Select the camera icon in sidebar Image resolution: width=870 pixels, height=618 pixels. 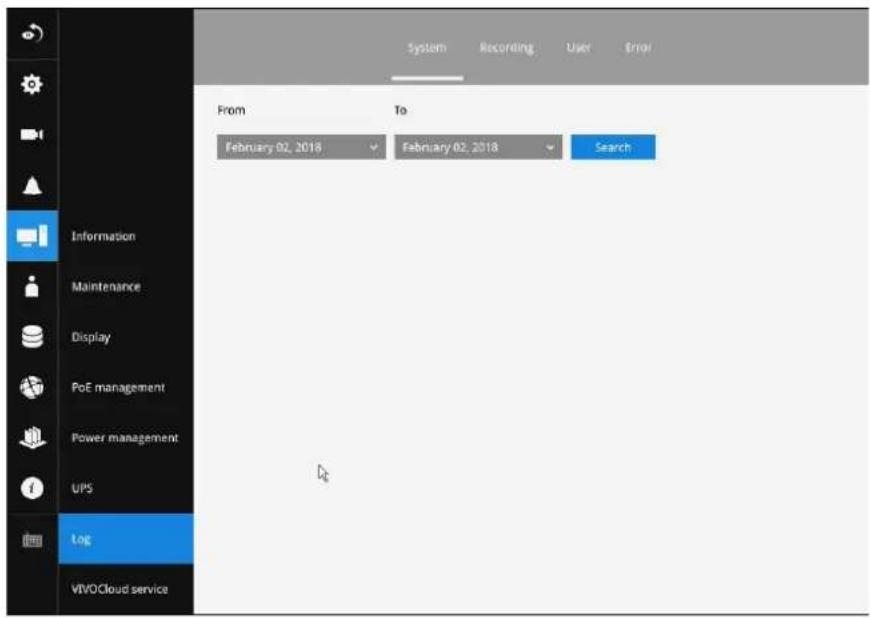pos(32,135)
